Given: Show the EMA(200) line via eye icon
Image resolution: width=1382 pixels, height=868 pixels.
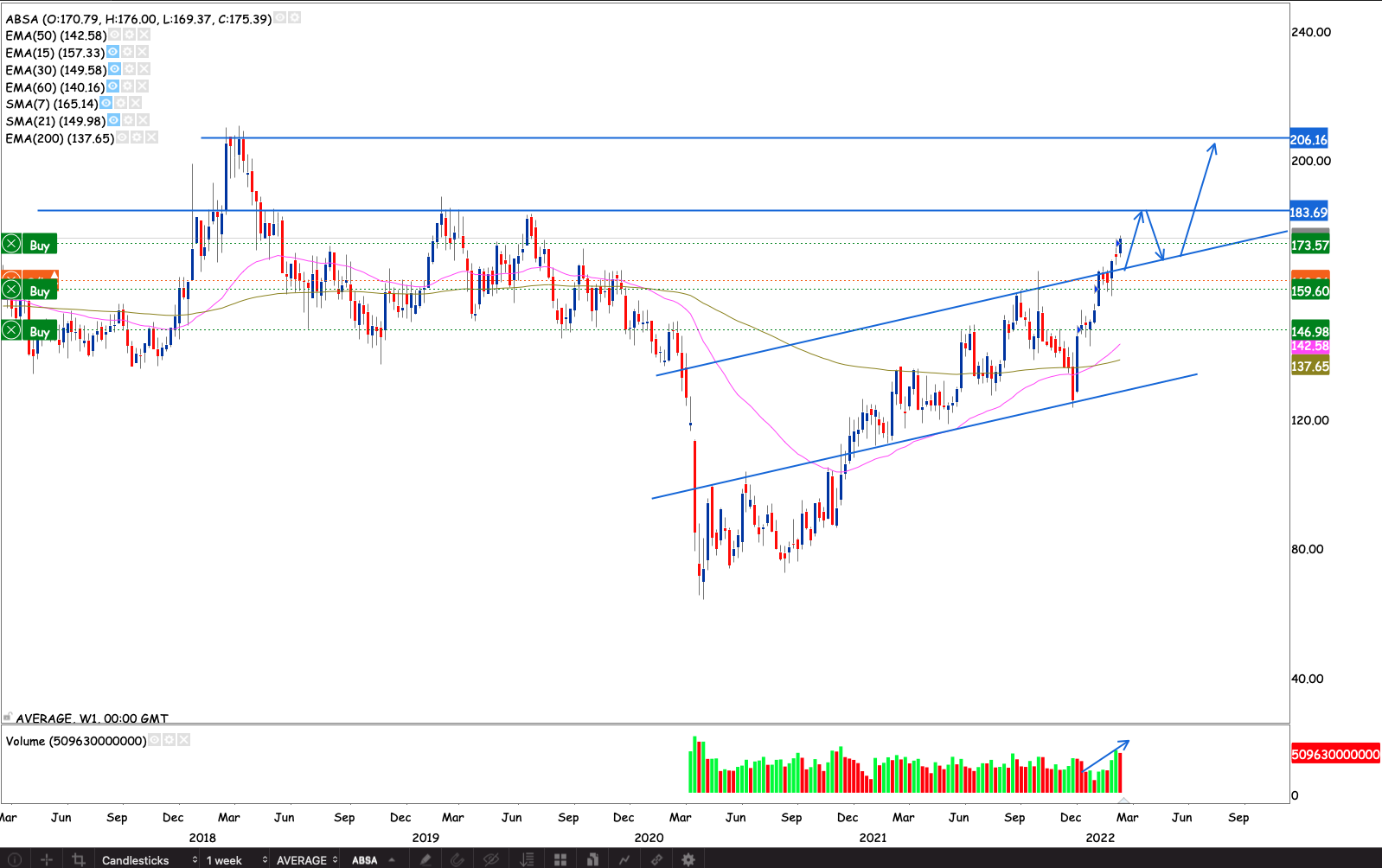Looking at the screenshot, I should coord(122,137).
